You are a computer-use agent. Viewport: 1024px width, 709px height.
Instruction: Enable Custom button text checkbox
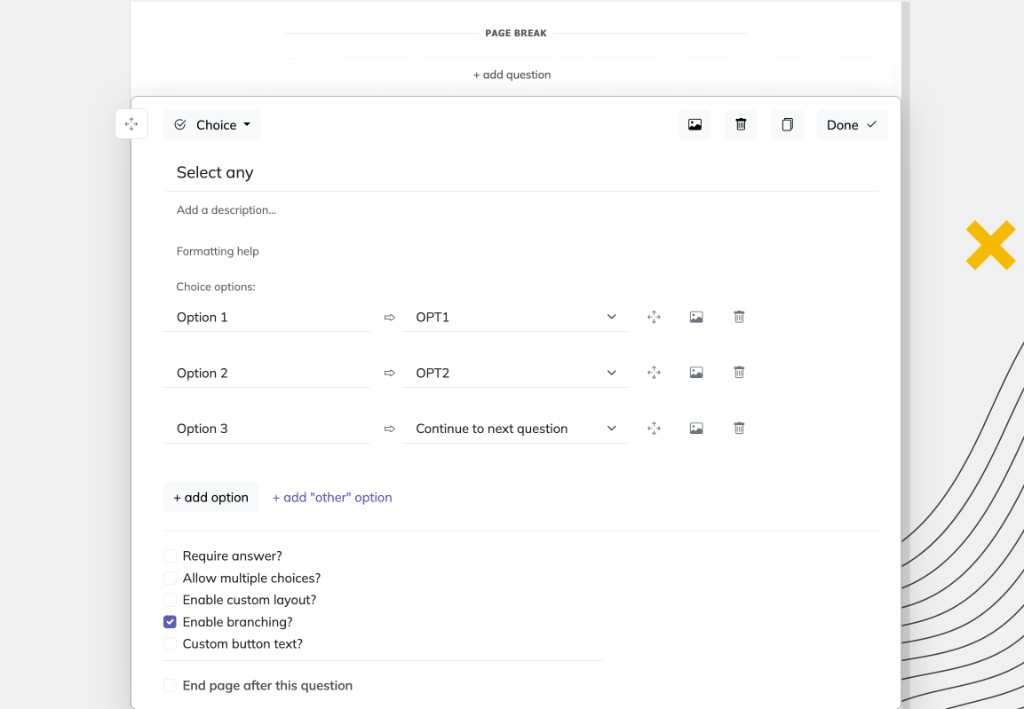tap(170, 644)
